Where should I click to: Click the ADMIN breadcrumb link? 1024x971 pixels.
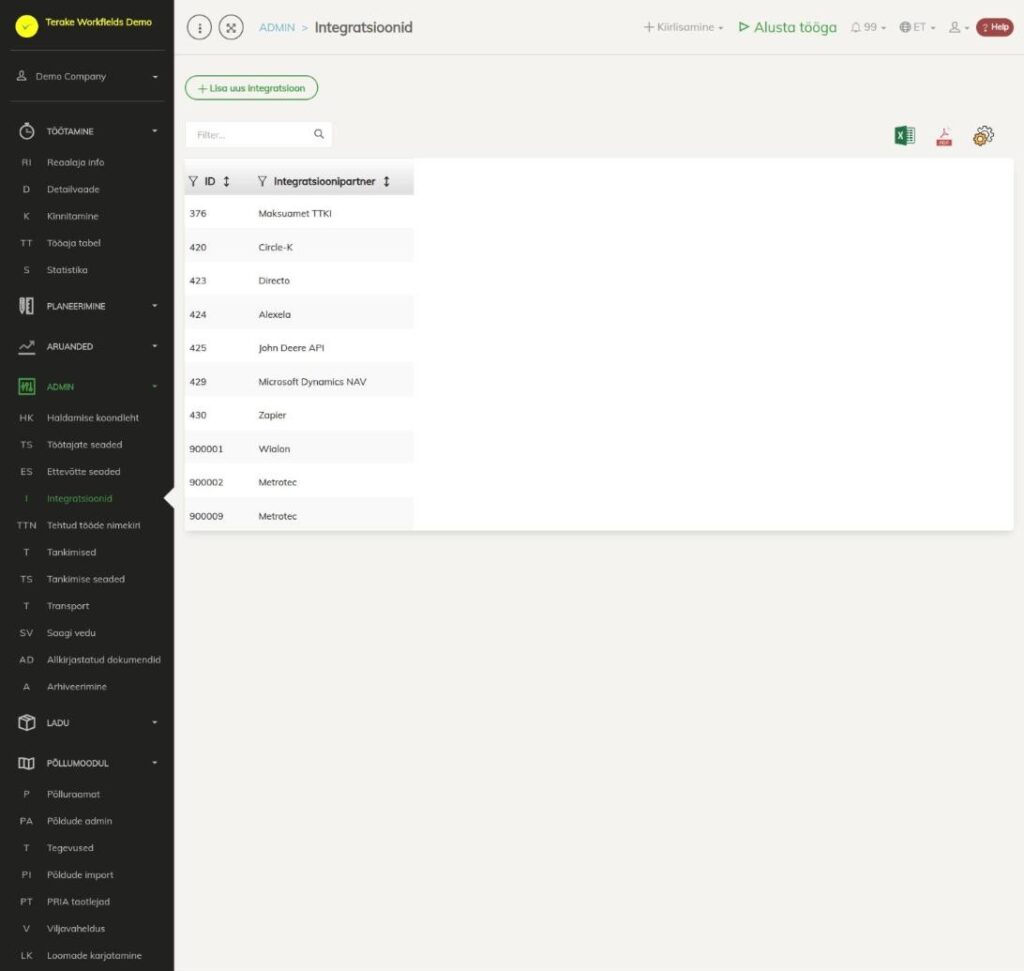(277, 27)
